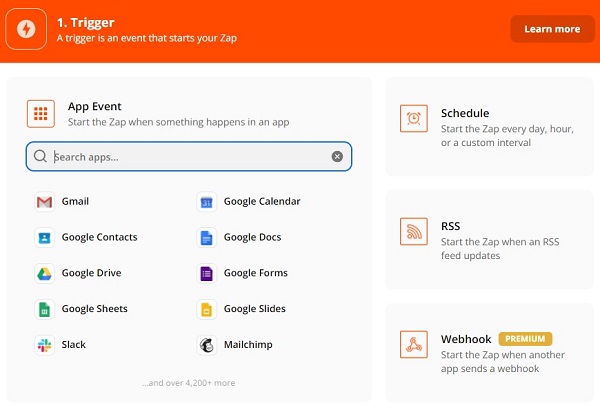Click "Start the Zap when something happens" subtitle
The height and width of the screenshot is (412, 600).
tap(178, 122)
